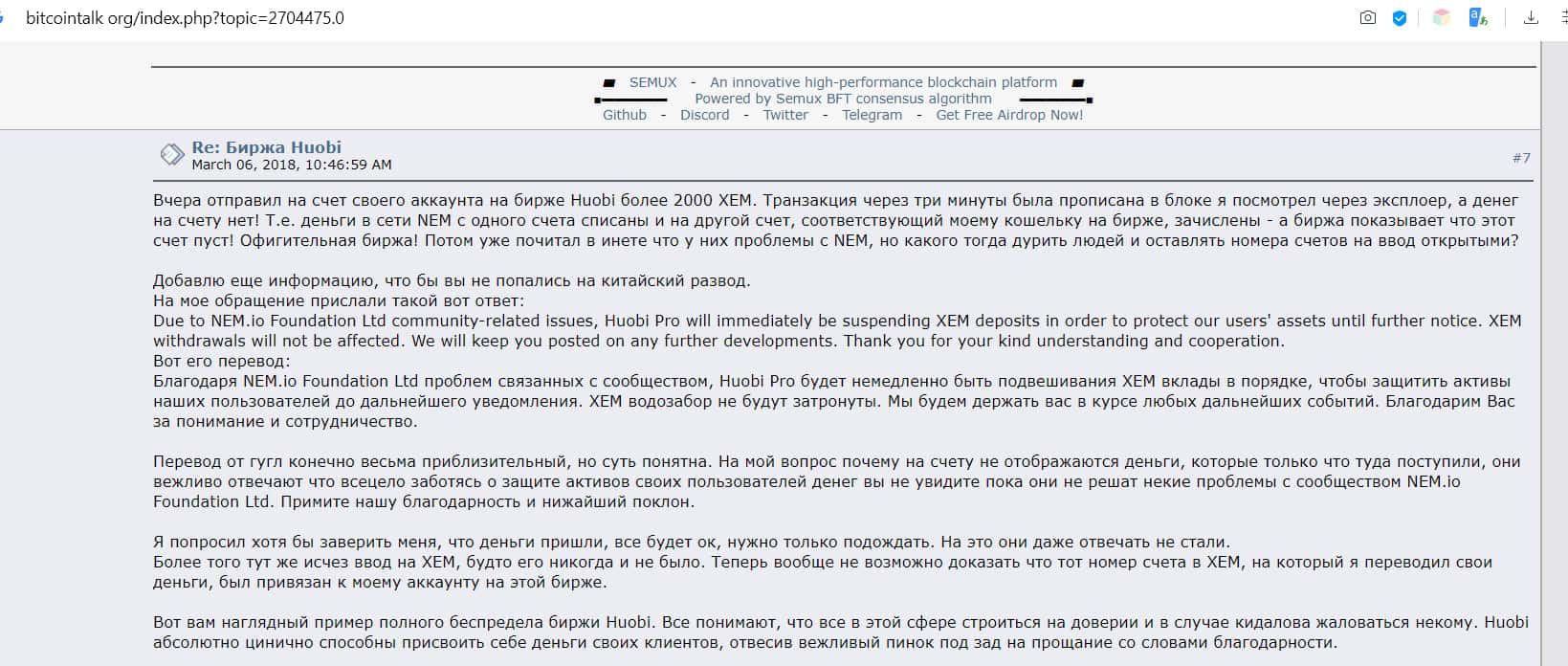This screenshot has width=1568, height=666.
Task: Follow the Twitter signature link
Action: (x=785, y=115)
